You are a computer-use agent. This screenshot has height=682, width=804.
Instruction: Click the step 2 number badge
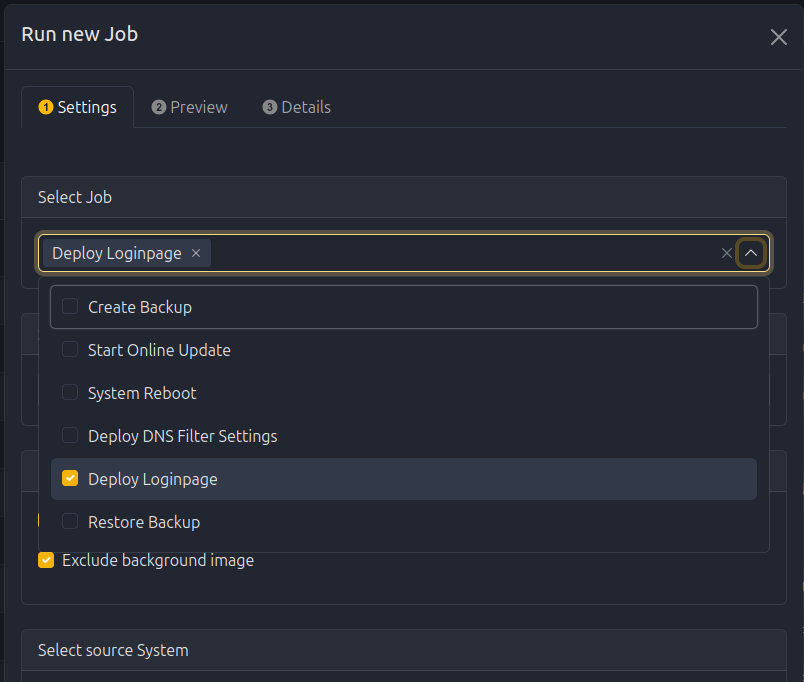159,107
